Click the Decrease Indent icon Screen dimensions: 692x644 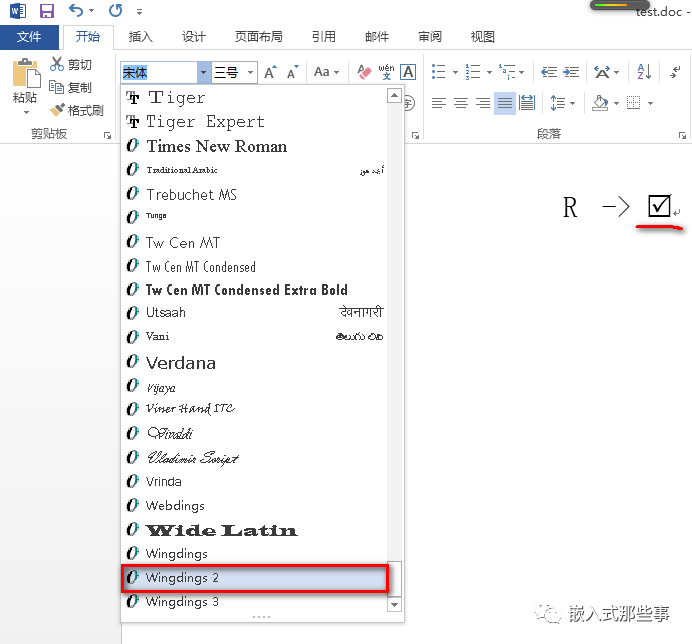[x=549, y=72]
